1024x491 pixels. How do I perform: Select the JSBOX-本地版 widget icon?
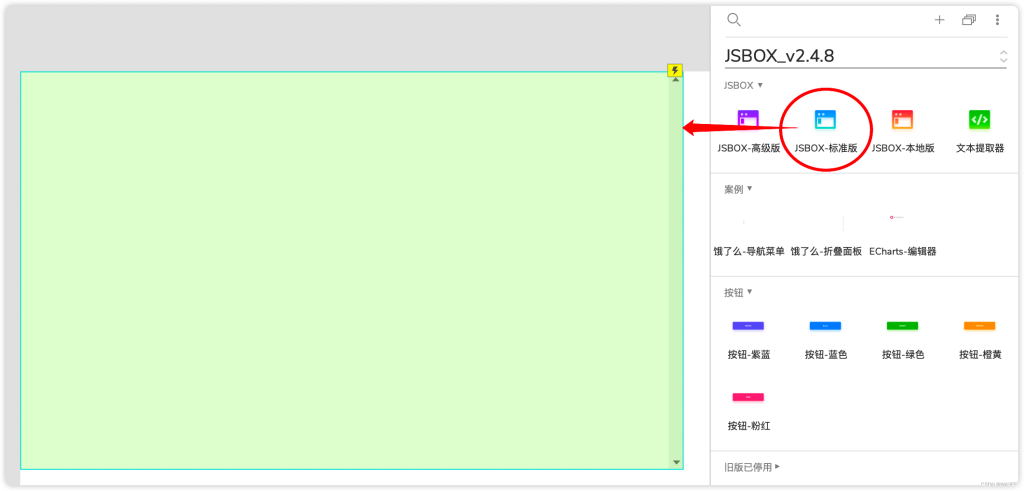[902, 120]
